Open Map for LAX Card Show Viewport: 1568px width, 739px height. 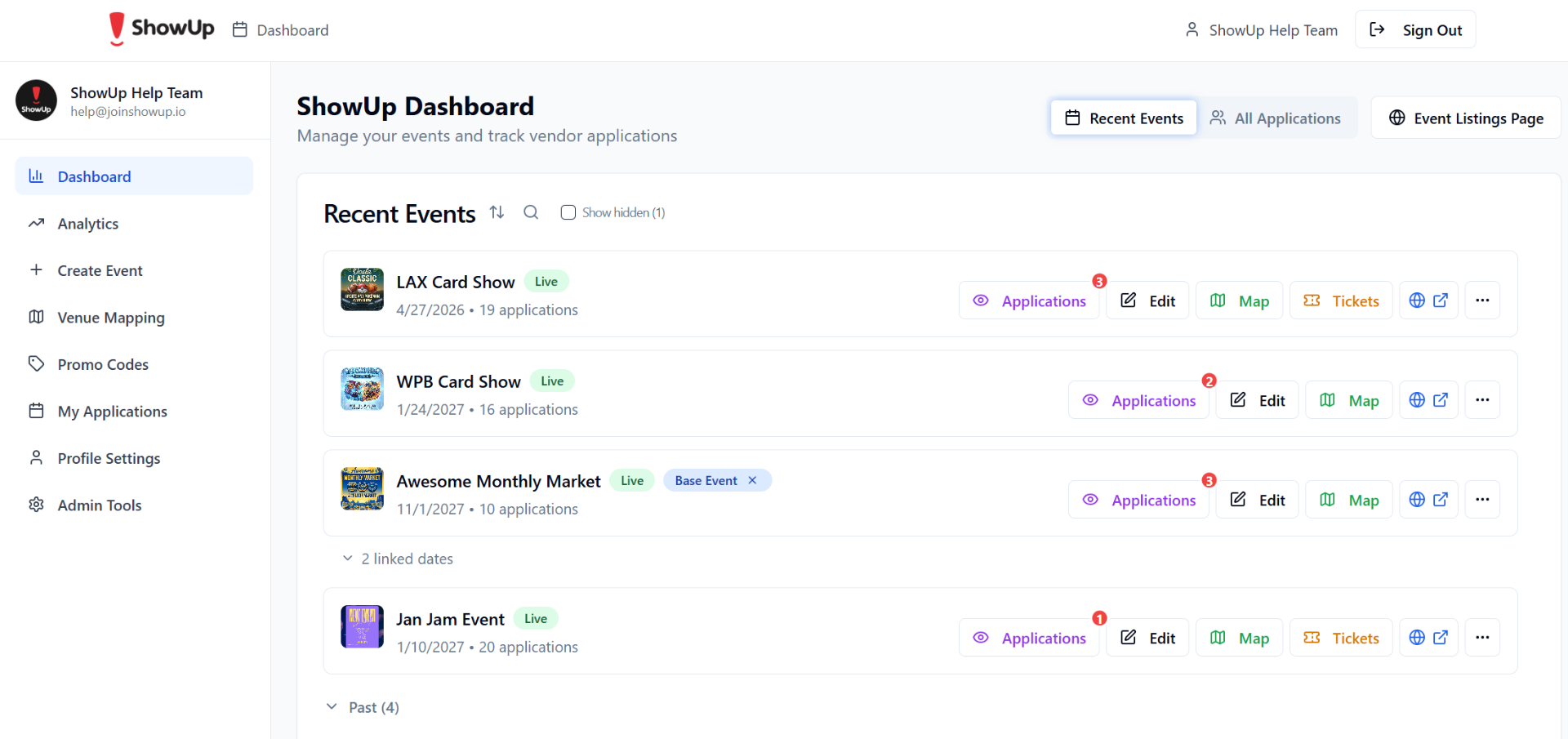click(x=1240, y=300)
